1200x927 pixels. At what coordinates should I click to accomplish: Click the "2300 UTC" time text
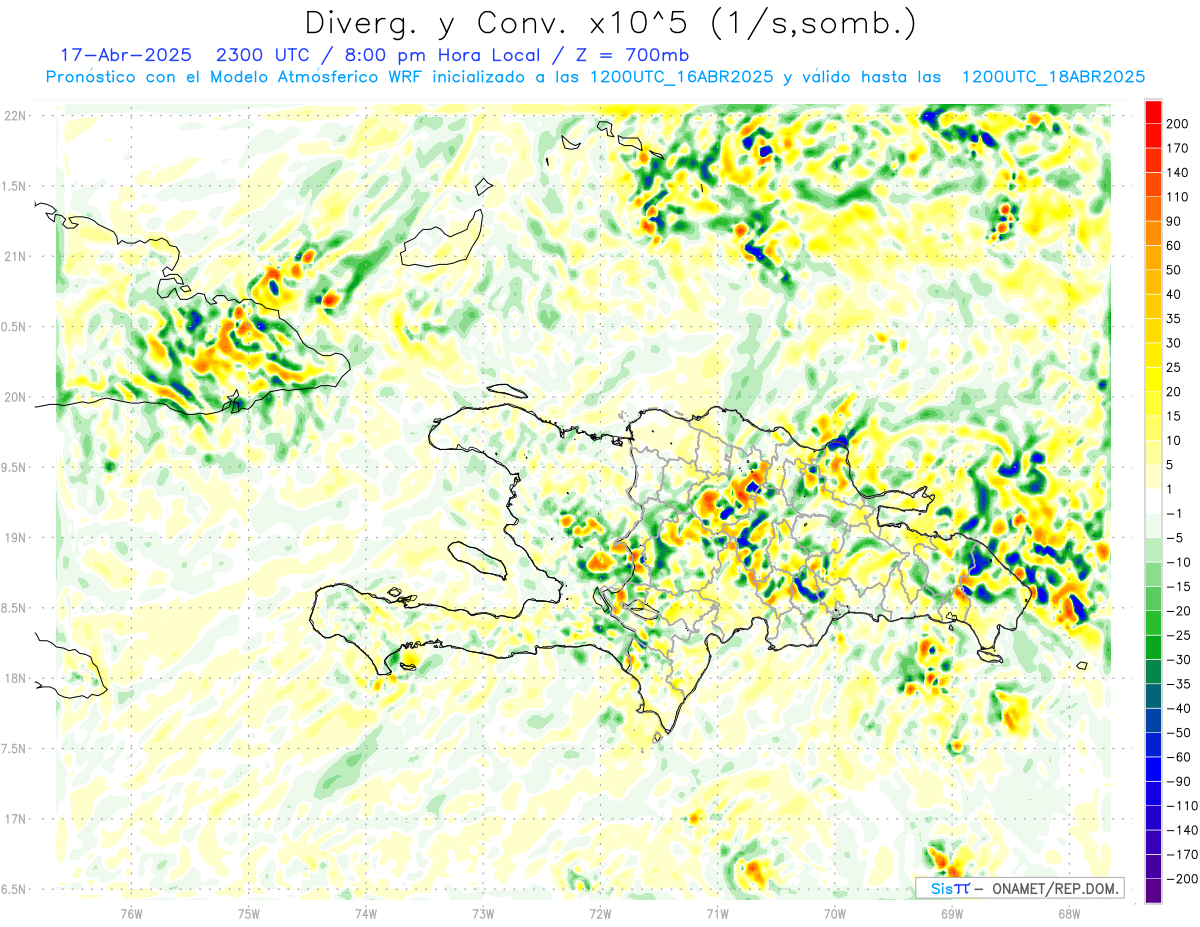click(262, 54)
